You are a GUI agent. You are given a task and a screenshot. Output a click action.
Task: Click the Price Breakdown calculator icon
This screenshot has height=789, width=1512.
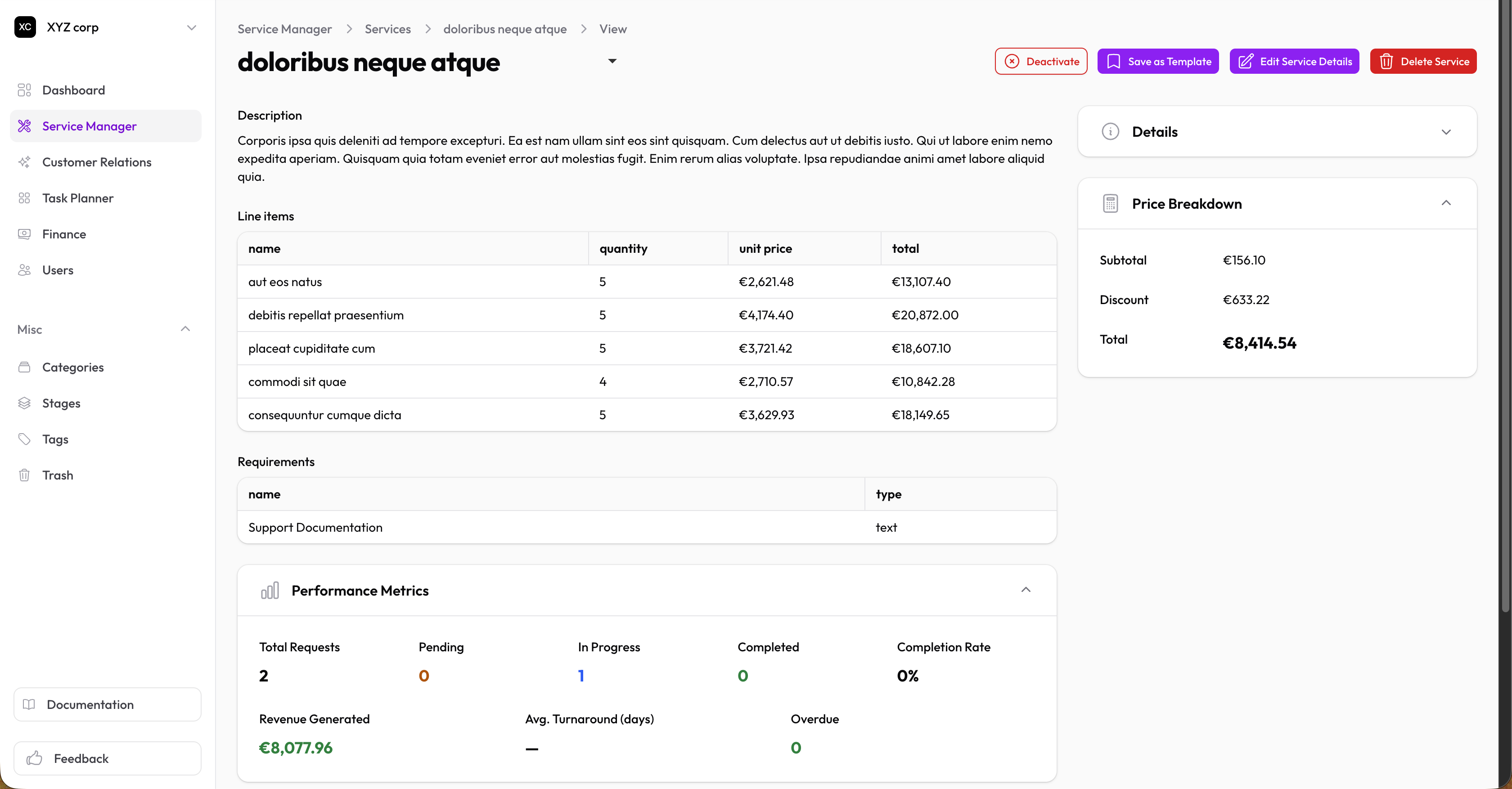pyautogui.click(x=1110, y=204)
